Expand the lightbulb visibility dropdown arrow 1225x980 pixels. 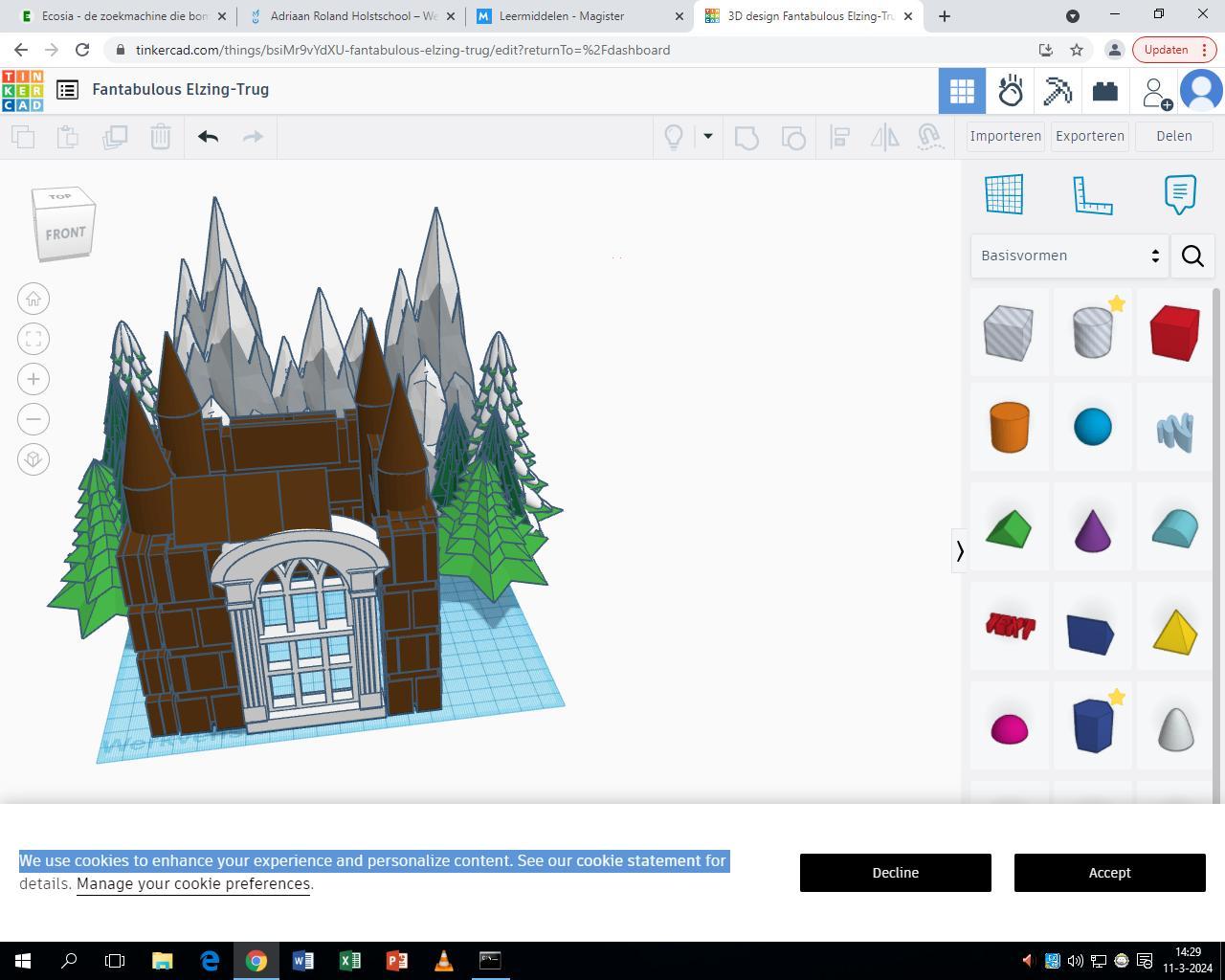pos(708,137)
